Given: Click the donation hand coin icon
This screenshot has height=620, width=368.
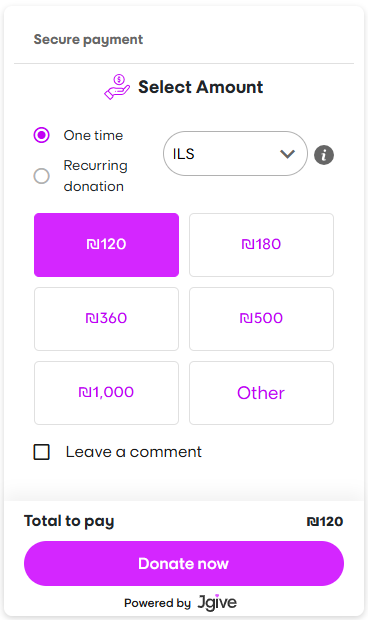Looking at the screenshot, I should click(117, 87).
